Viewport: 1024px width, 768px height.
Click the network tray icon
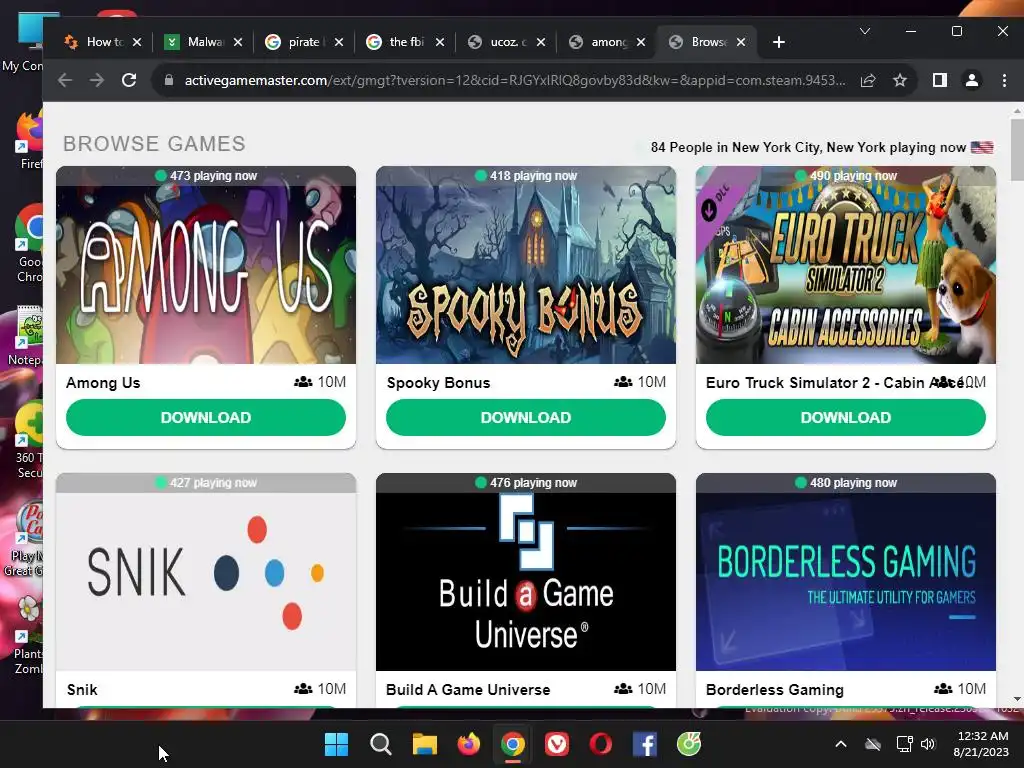pyautogui.click(x=904, y=744)
